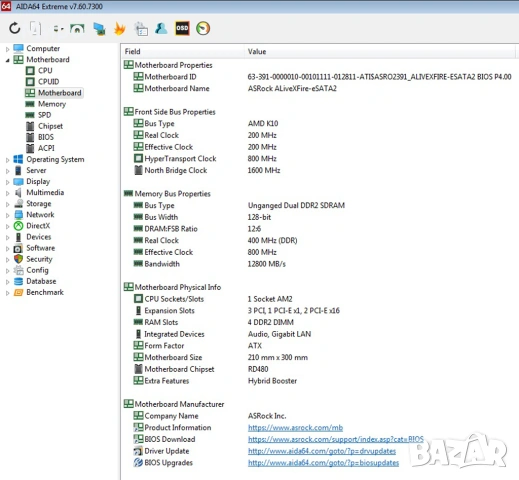Open the memory benchmark icon in toolbar
519x480 pixels.
77,29
